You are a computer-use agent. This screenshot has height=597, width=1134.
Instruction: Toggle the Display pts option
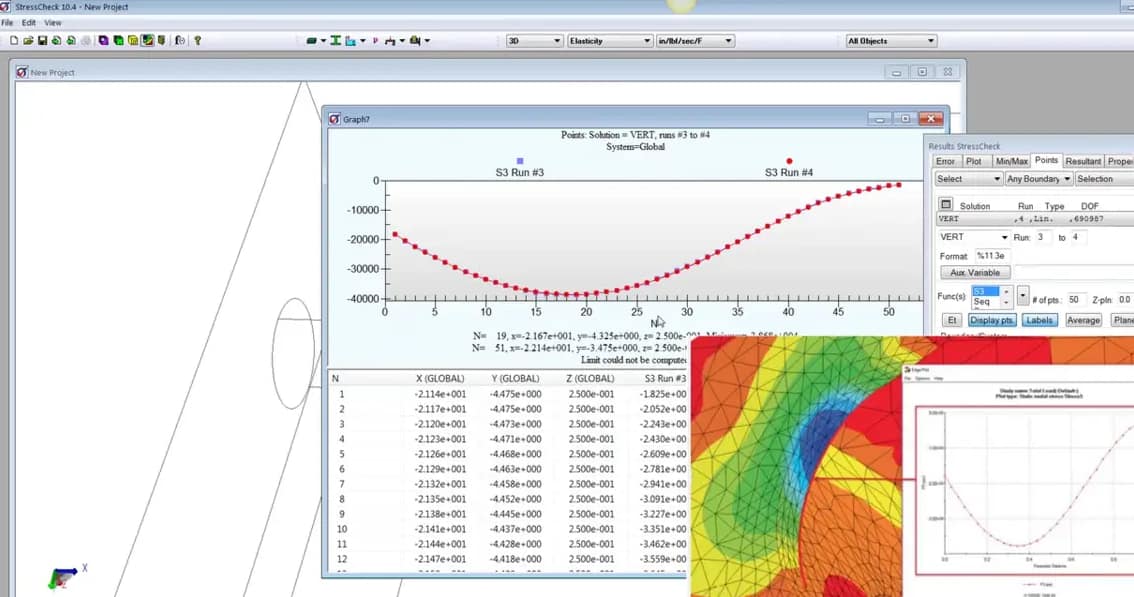click(x=994, y=320)
